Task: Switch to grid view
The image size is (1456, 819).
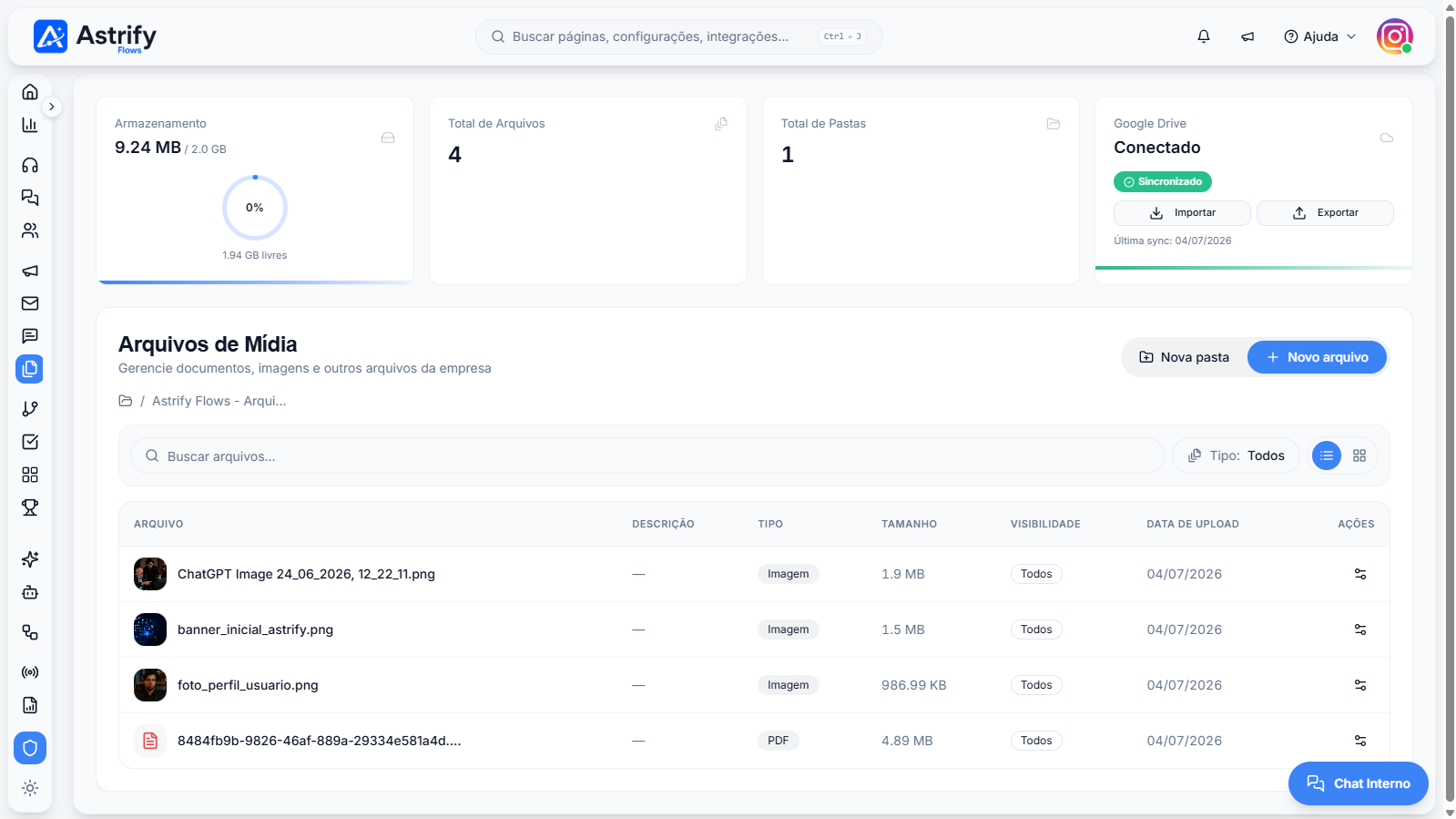Action: [x=1359, y=456]
